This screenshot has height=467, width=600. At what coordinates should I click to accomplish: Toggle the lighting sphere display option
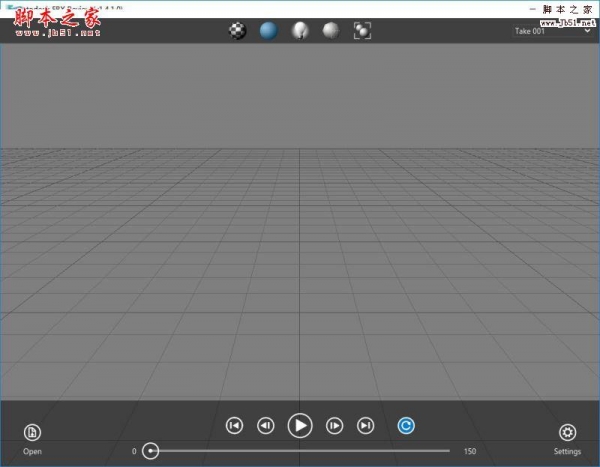pos(299,30)
